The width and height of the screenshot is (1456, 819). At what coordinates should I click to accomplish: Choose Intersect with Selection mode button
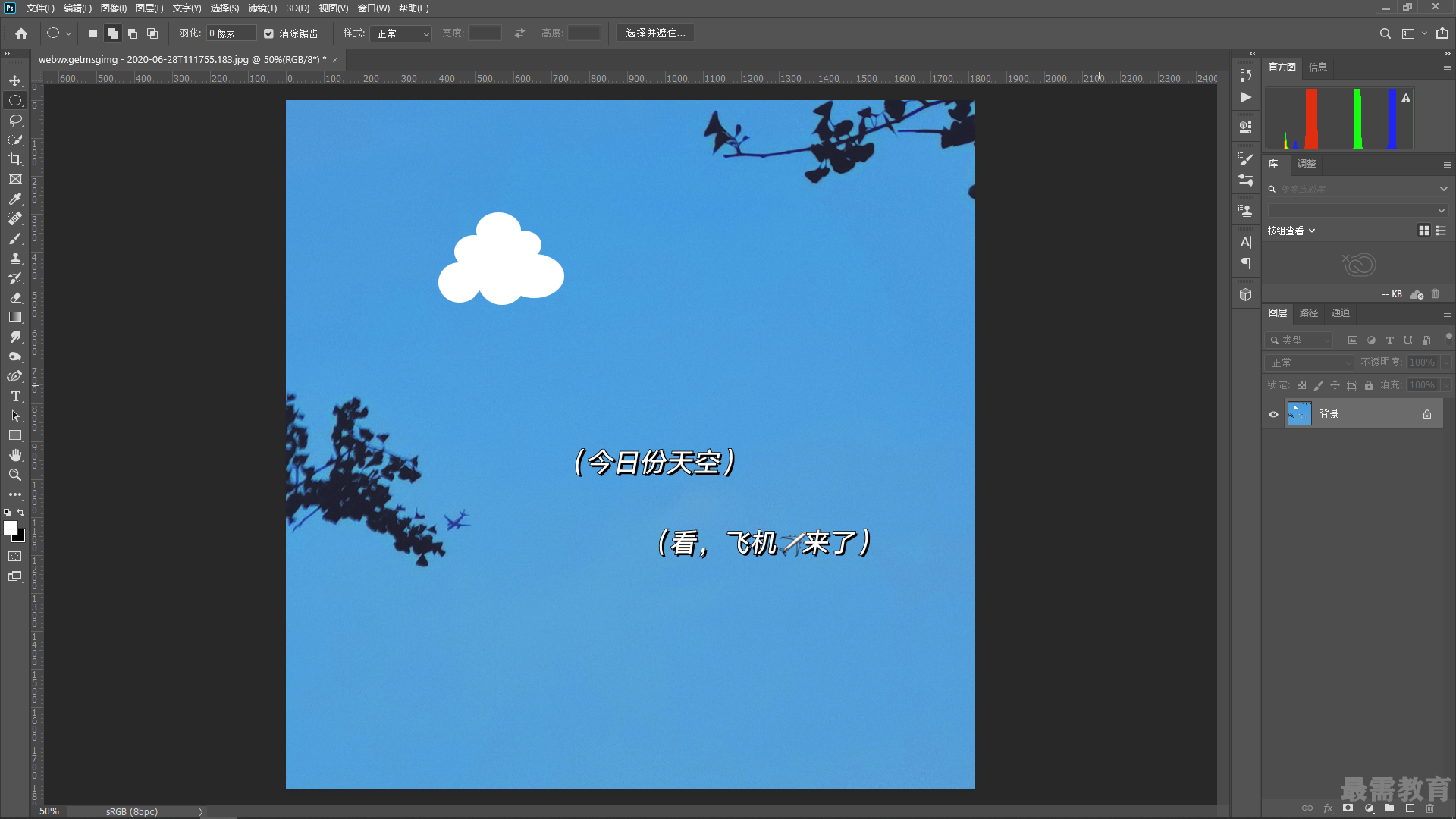tap(152, 33)
